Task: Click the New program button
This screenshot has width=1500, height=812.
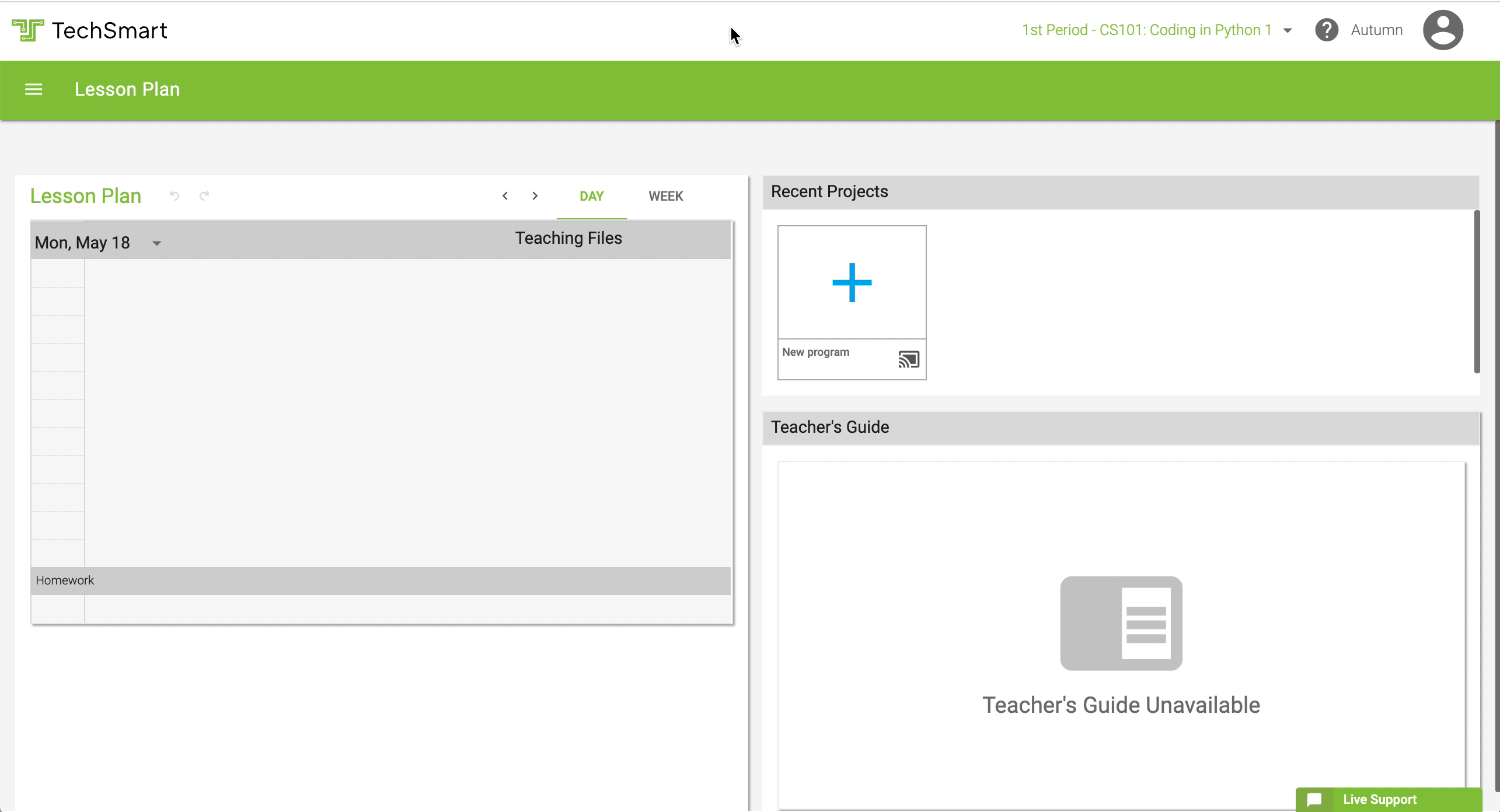Action: pyautogui.click(x=817, y=352)
